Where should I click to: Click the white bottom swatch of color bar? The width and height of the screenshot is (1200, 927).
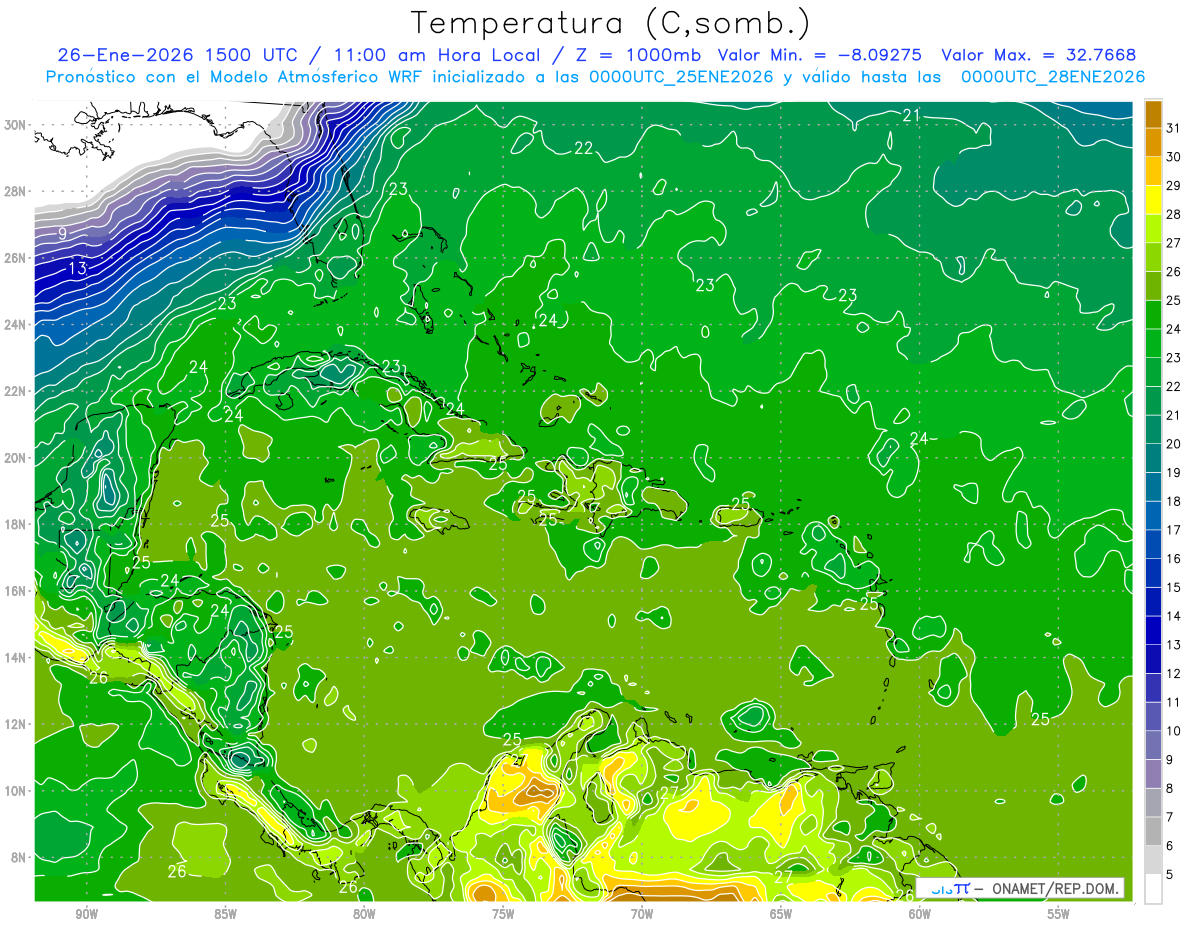1153,889
